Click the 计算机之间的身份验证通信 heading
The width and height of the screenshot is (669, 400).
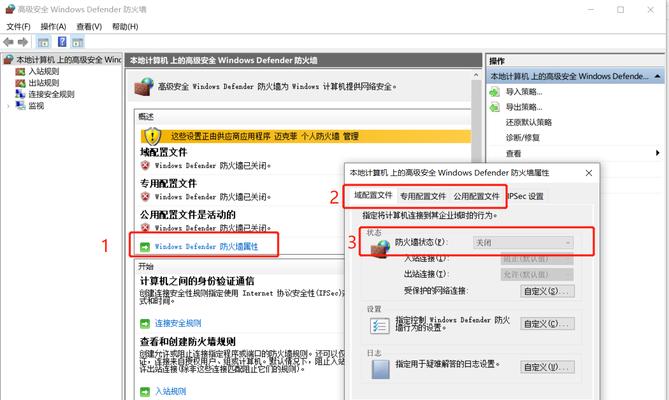tap(197, 281)
